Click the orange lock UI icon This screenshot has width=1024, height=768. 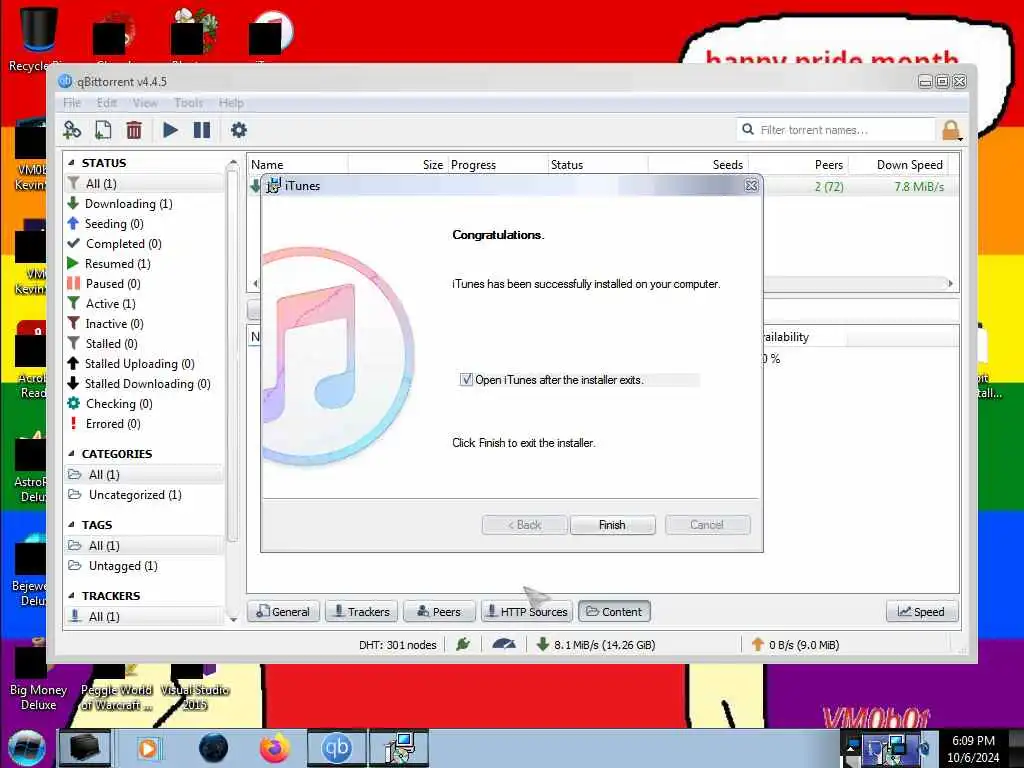point(952,130)
